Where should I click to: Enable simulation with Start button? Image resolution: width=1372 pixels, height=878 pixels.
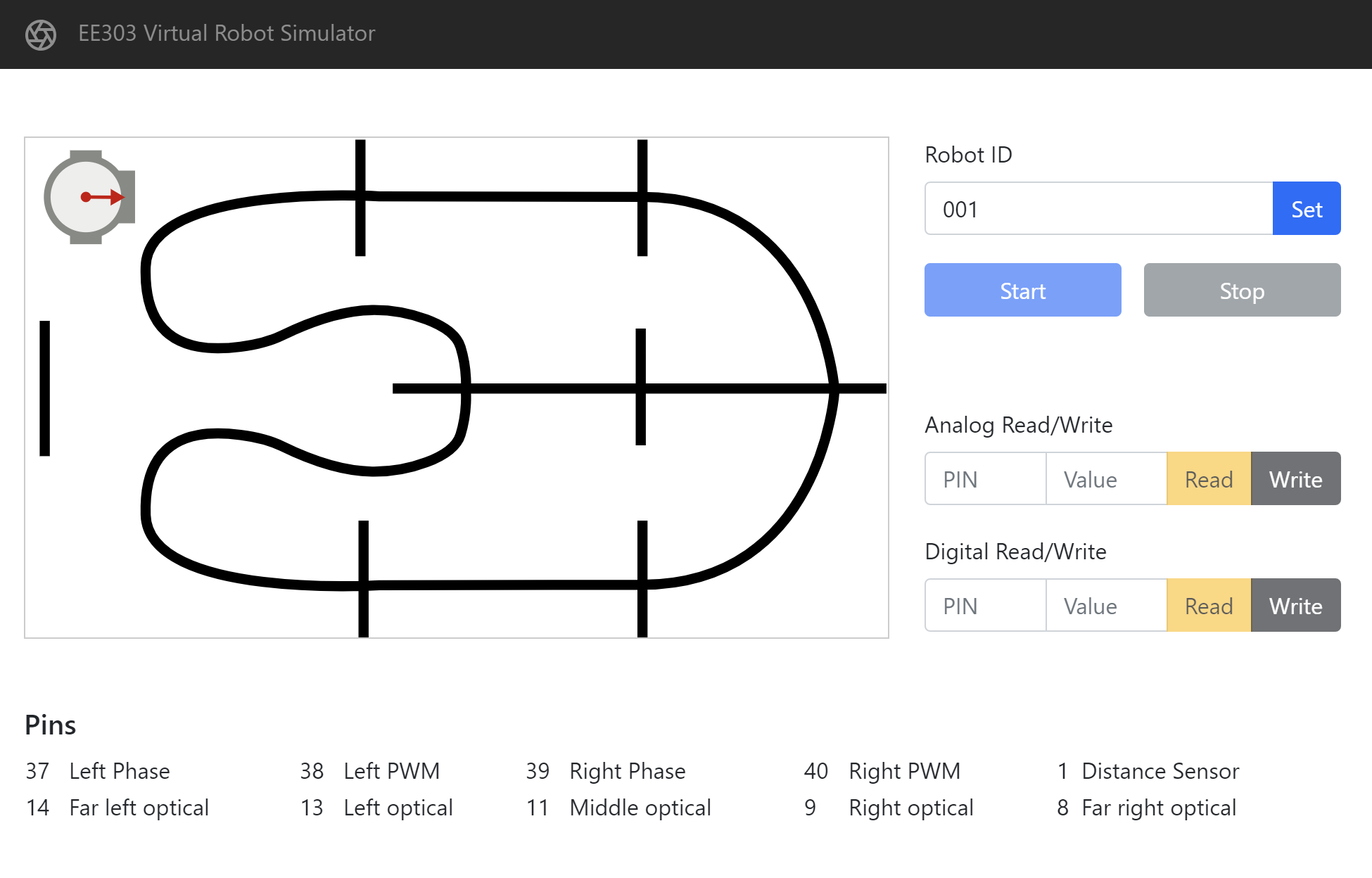(1023, 291)
